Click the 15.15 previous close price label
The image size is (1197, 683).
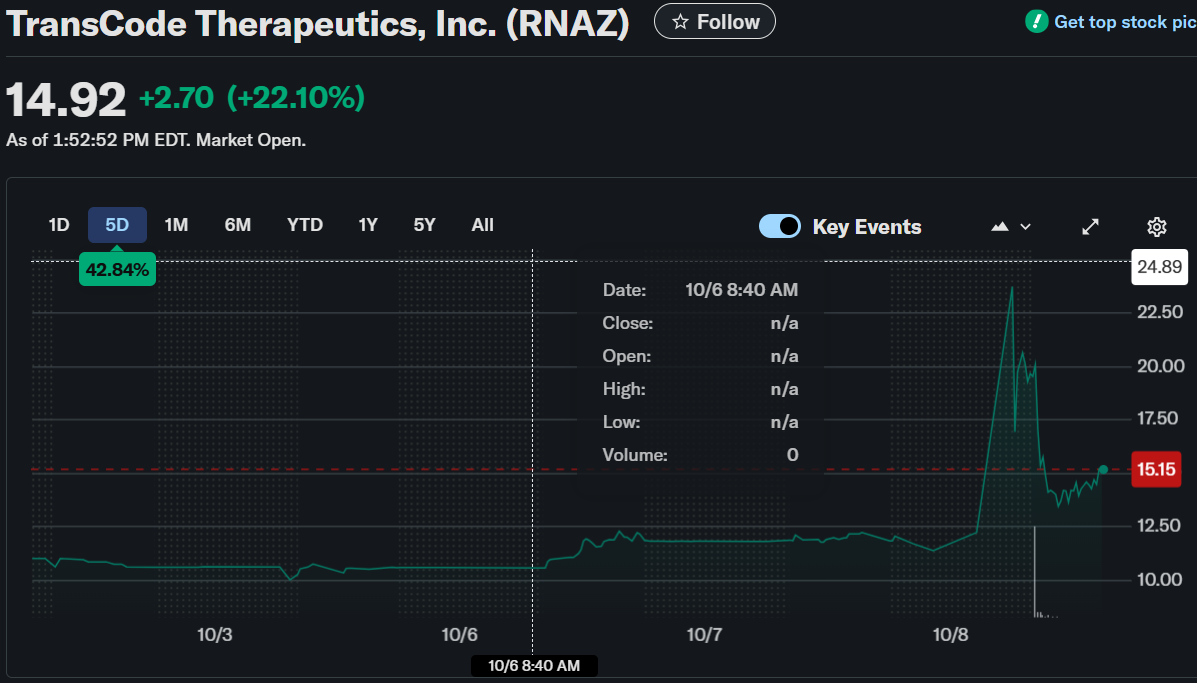pyautogui.click(x=1155, y=469)
